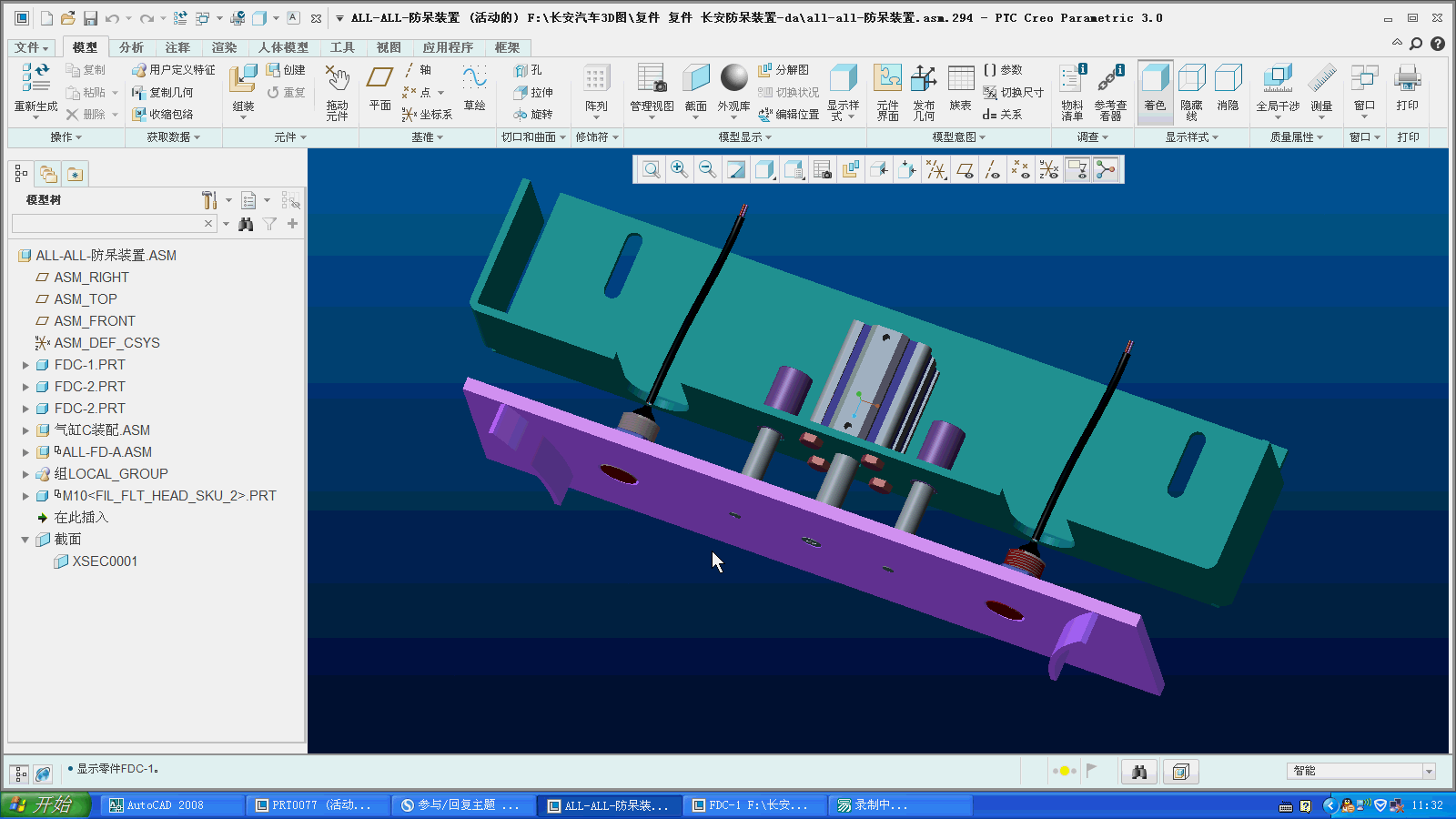The image size is (1456, 819).
Task: Click the 切换尺寸 button
Action: click(x=1013, y=93)
